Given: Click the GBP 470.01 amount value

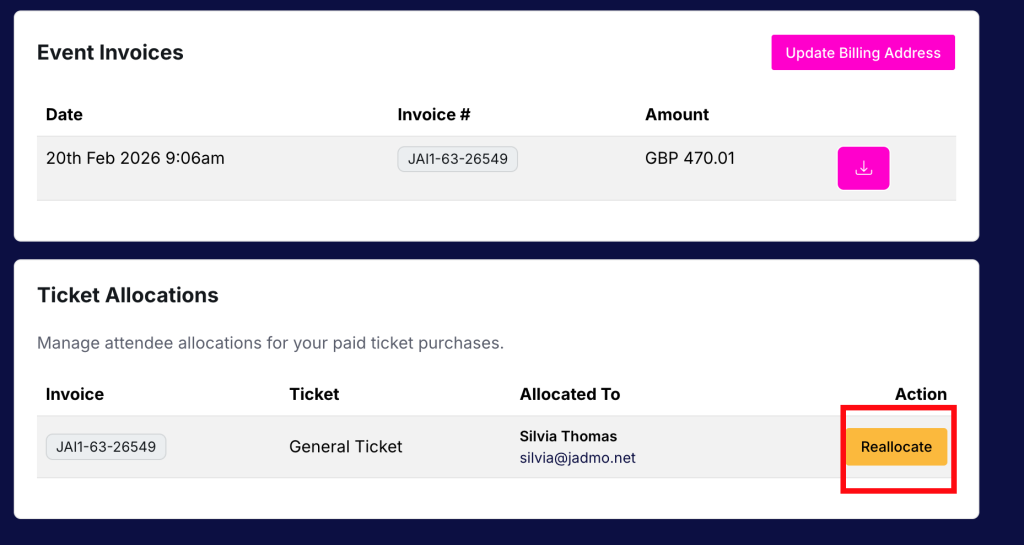Looking at the screenshot, I should point(690,158).
